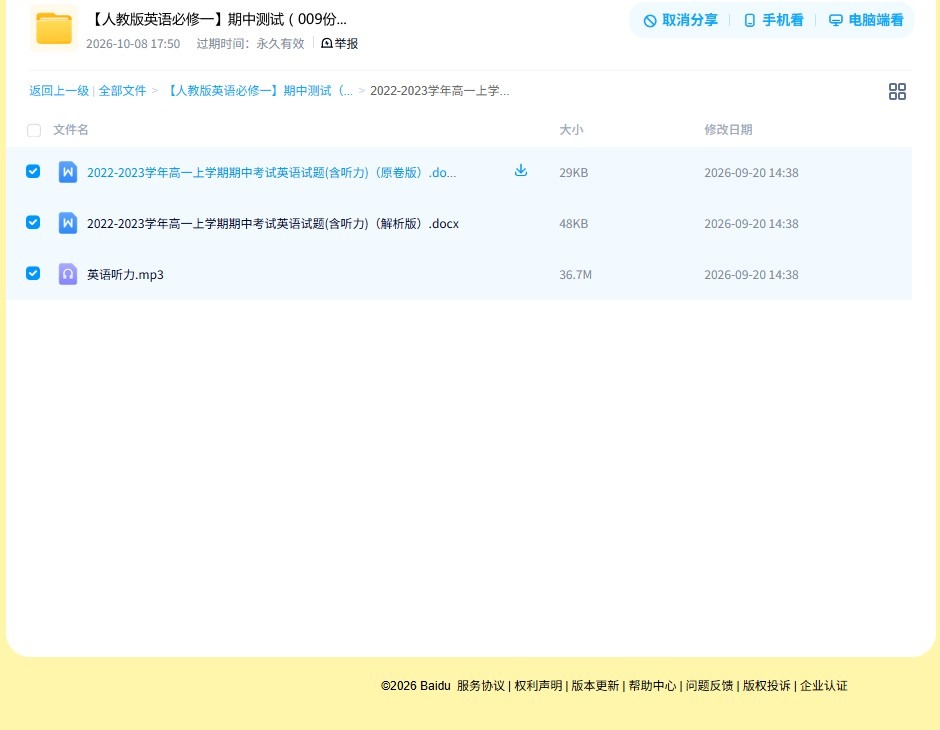Click Word icon of 解析版 document
The width and height of the screenshot is (940, 730).
click(x=68, y=223)
